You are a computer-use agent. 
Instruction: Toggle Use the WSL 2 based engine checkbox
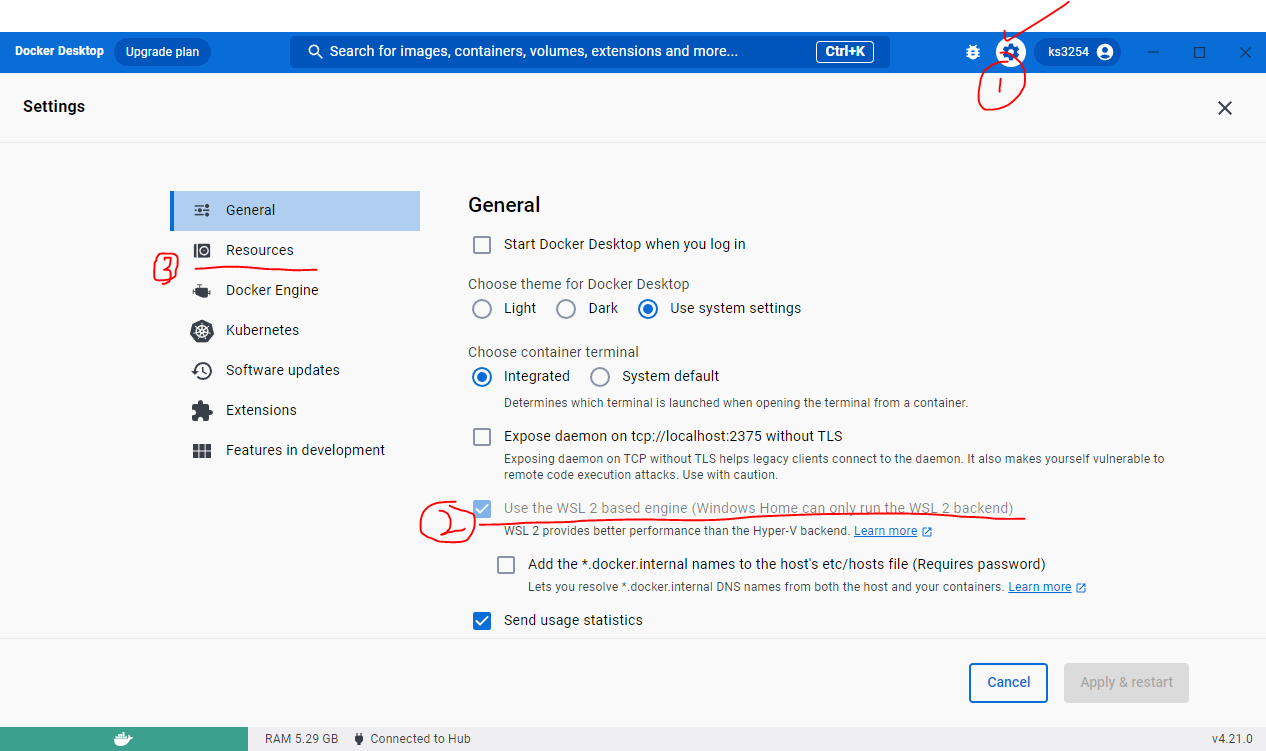(482, 508)
